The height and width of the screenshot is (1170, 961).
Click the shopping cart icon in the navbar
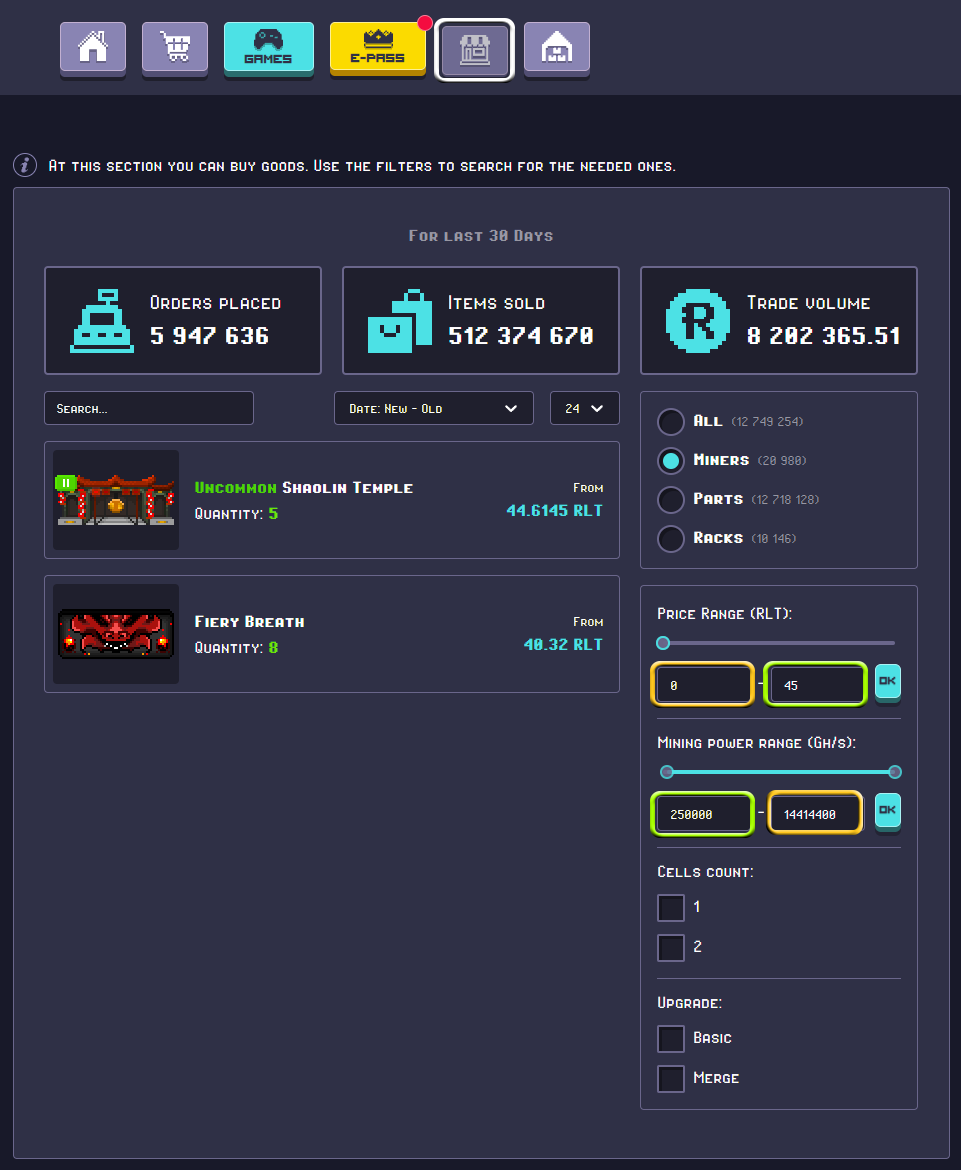(174, 48)
